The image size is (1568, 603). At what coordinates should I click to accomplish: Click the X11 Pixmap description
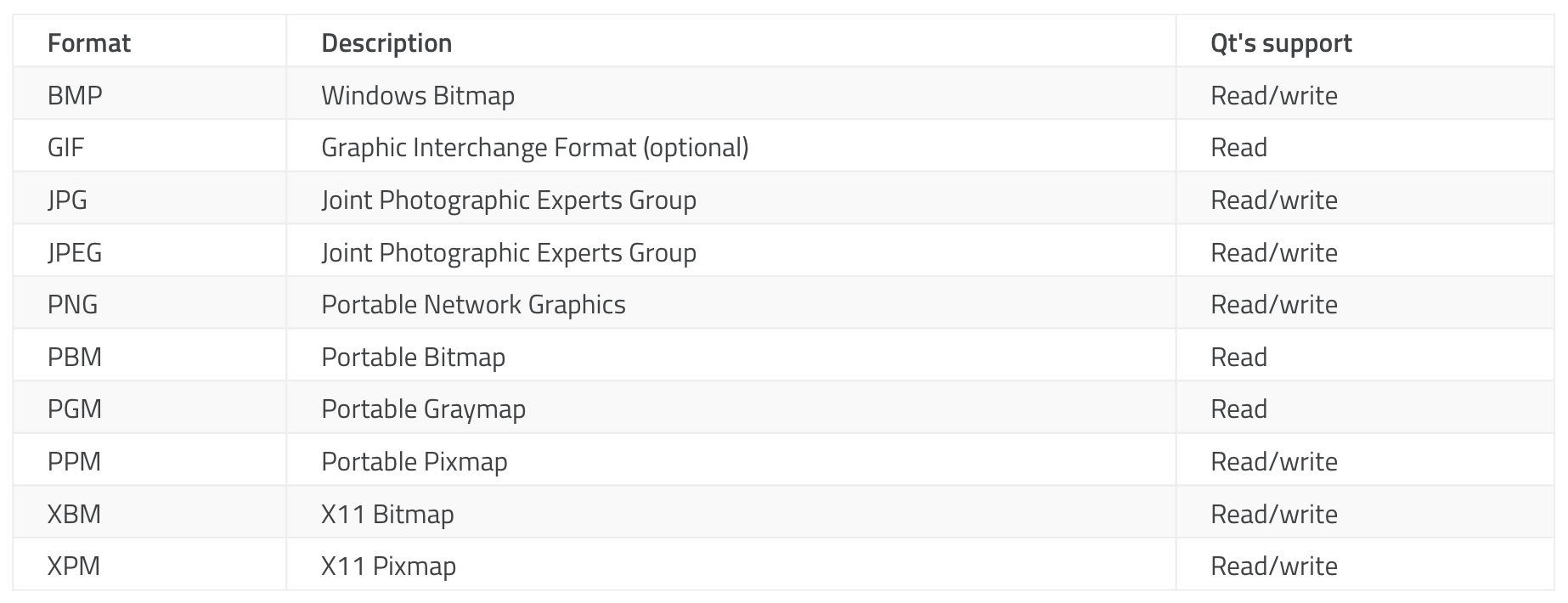[388, 566]
